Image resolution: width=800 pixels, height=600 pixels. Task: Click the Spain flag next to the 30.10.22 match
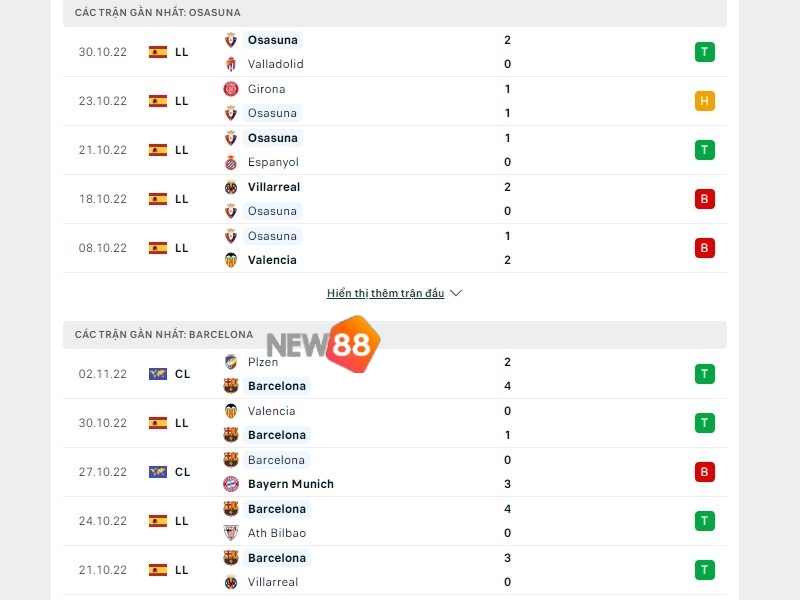pyautogui.click(x=158, y=52)
